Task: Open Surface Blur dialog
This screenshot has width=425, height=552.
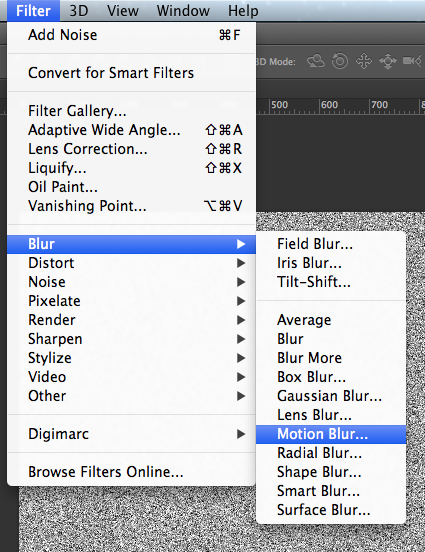Action: coord(331,510)
